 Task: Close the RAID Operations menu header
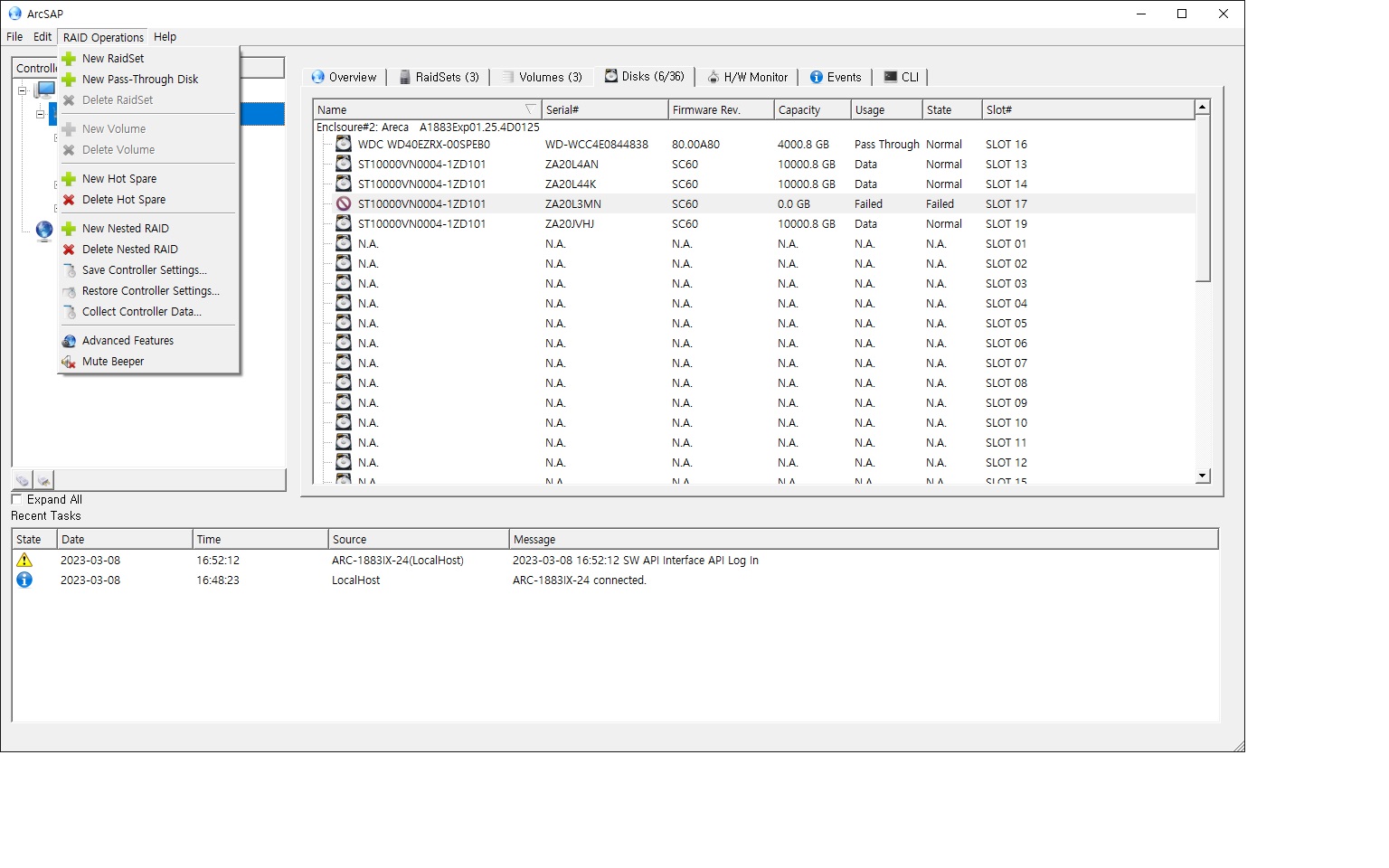pos(103,37)
